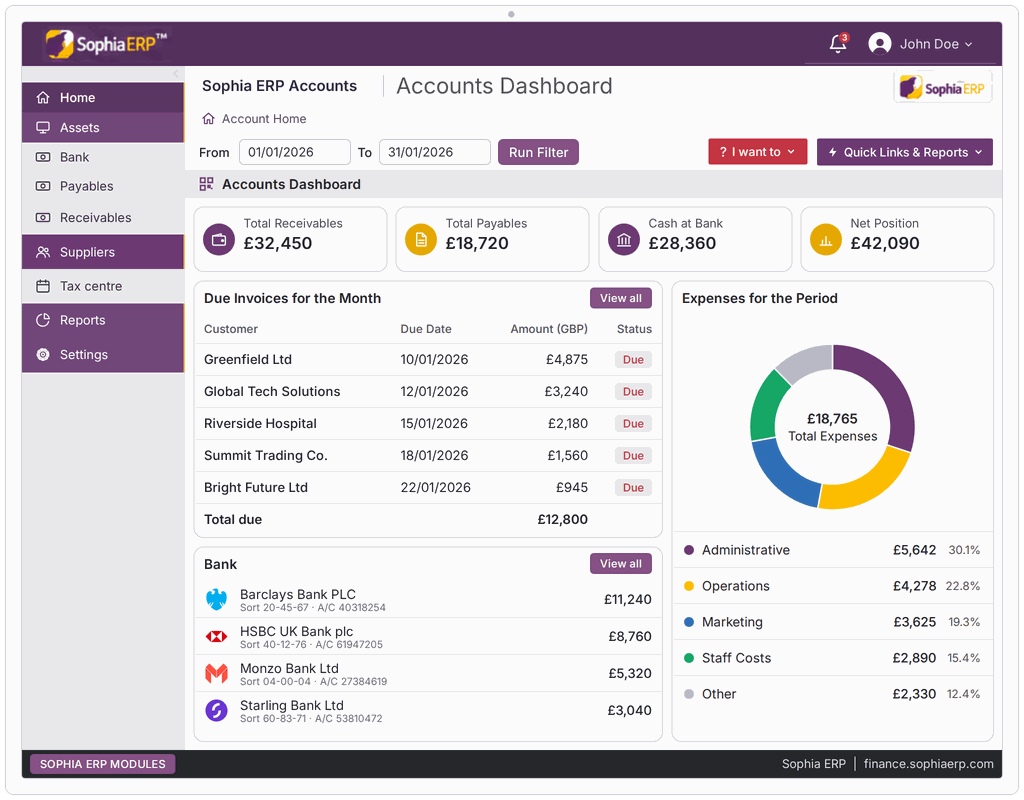
Task: Click Due status for Riverside Hospital
Action: pos(633,424)
